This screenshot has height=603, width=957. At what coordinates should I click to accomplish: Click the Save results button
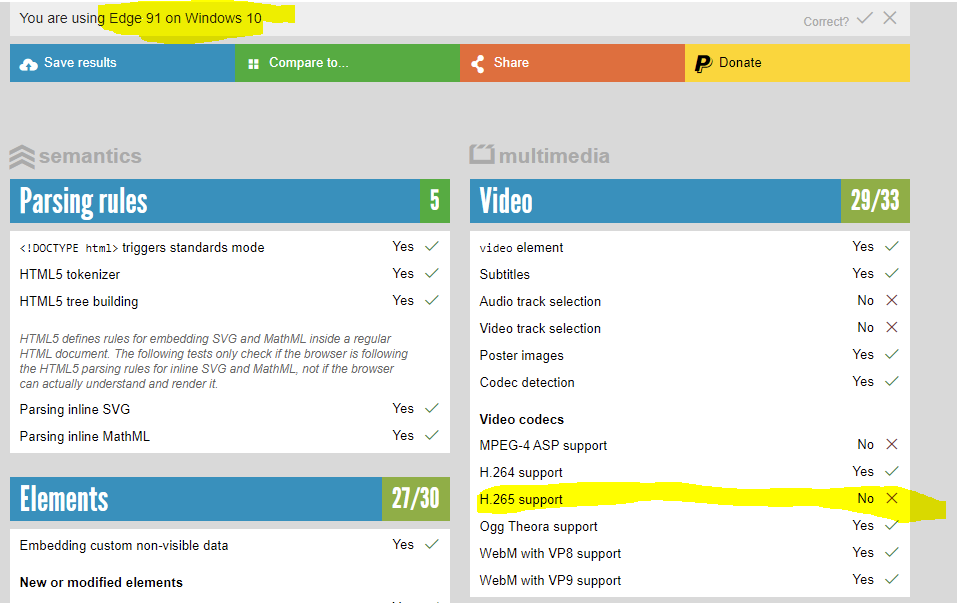[122, 63]
